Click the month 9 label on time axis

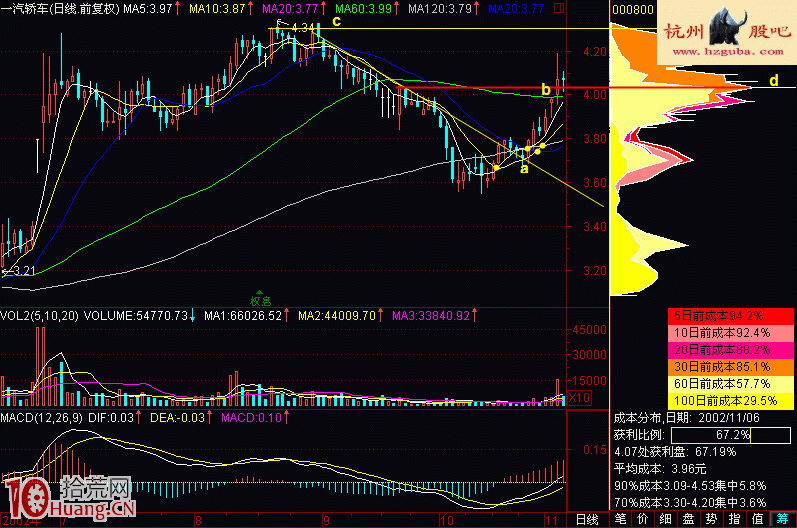tap(326, 520)
